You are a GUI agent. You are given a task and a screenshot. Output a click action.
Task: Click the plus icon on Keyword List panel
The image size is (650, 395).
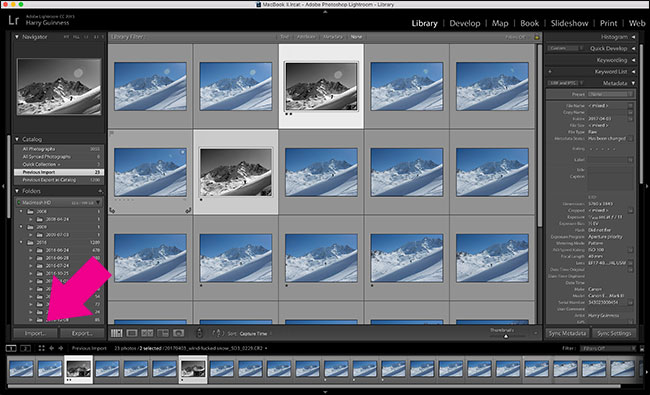tap(550, 72)
